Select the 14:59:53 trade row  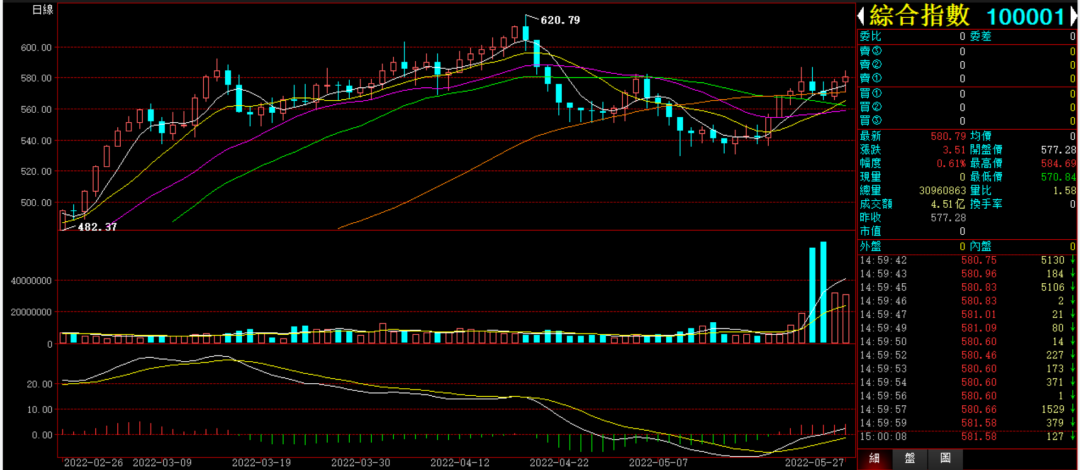coord(966,369)
